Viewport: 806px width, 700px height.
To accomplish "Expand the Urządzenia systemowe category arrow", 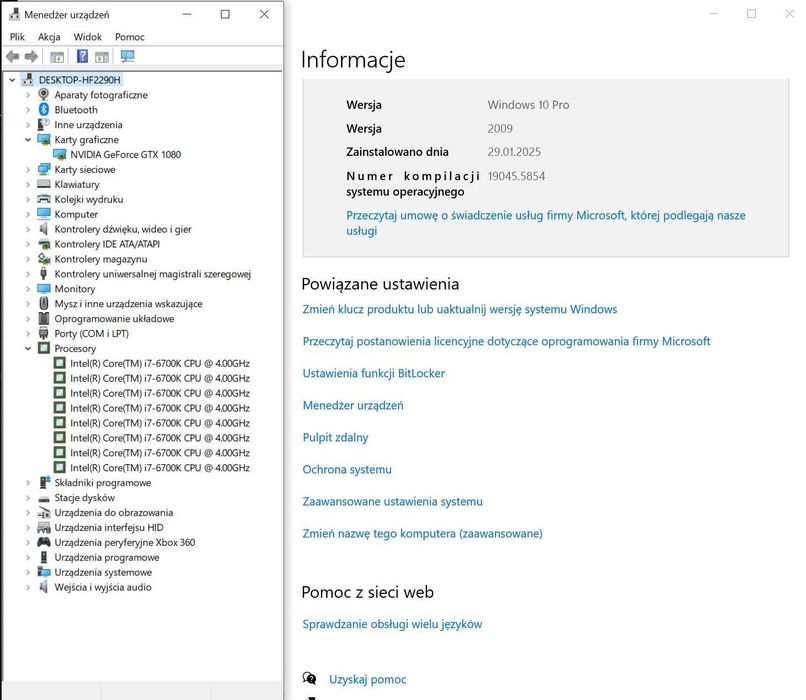I will pos(28,572).
